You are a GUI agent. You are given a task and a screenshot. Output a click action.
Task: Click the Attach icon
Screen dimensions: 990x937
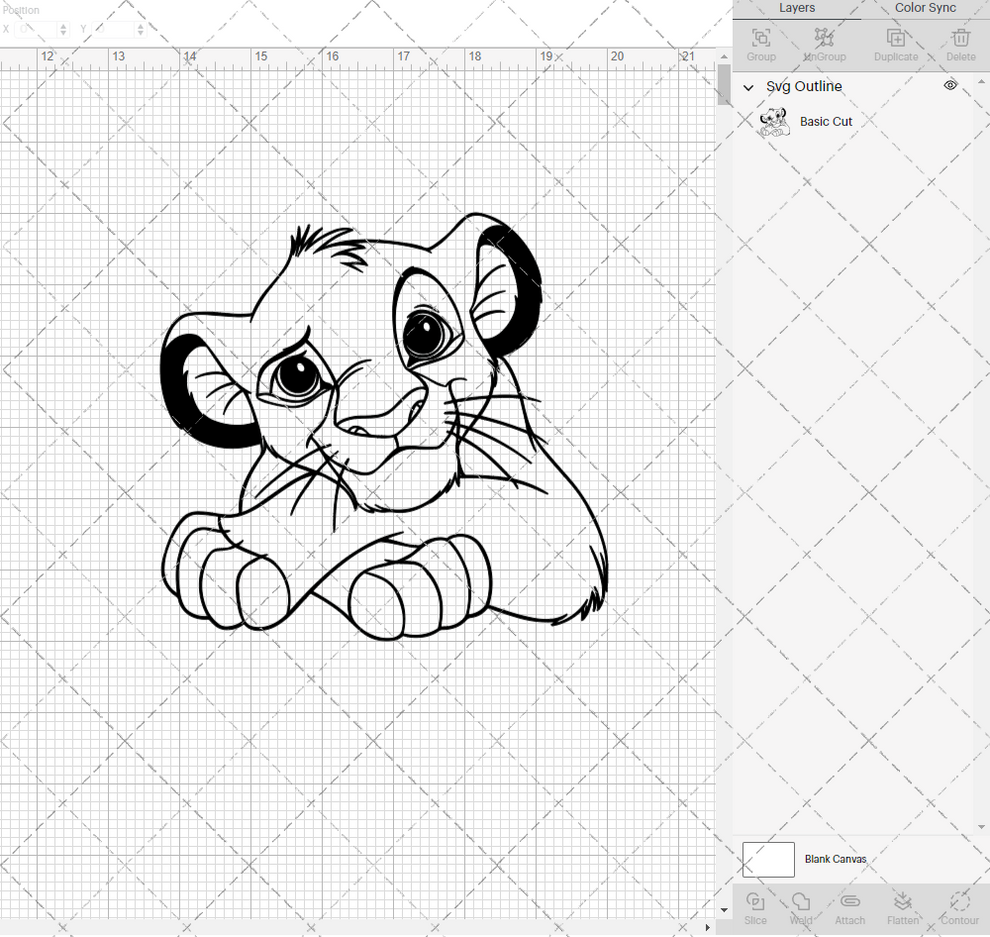pyautogui.click(x=849, y=908)
